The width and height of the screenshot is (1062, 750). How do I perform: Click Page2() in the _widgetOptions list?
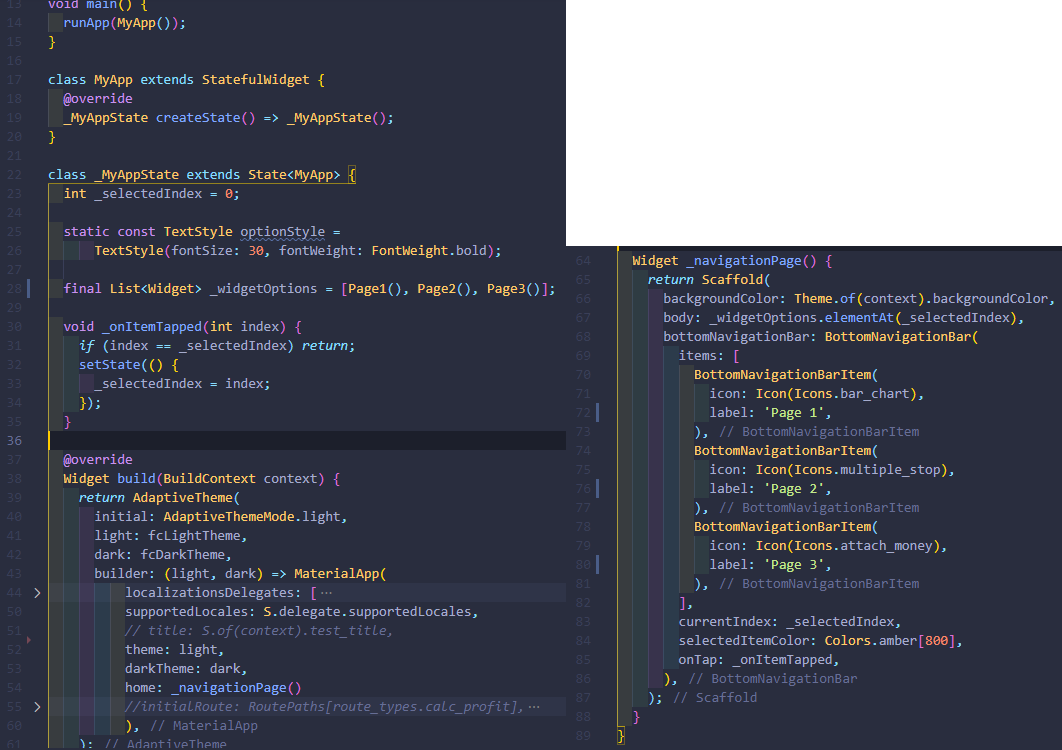pyautogui.click(x=444, y=289)
